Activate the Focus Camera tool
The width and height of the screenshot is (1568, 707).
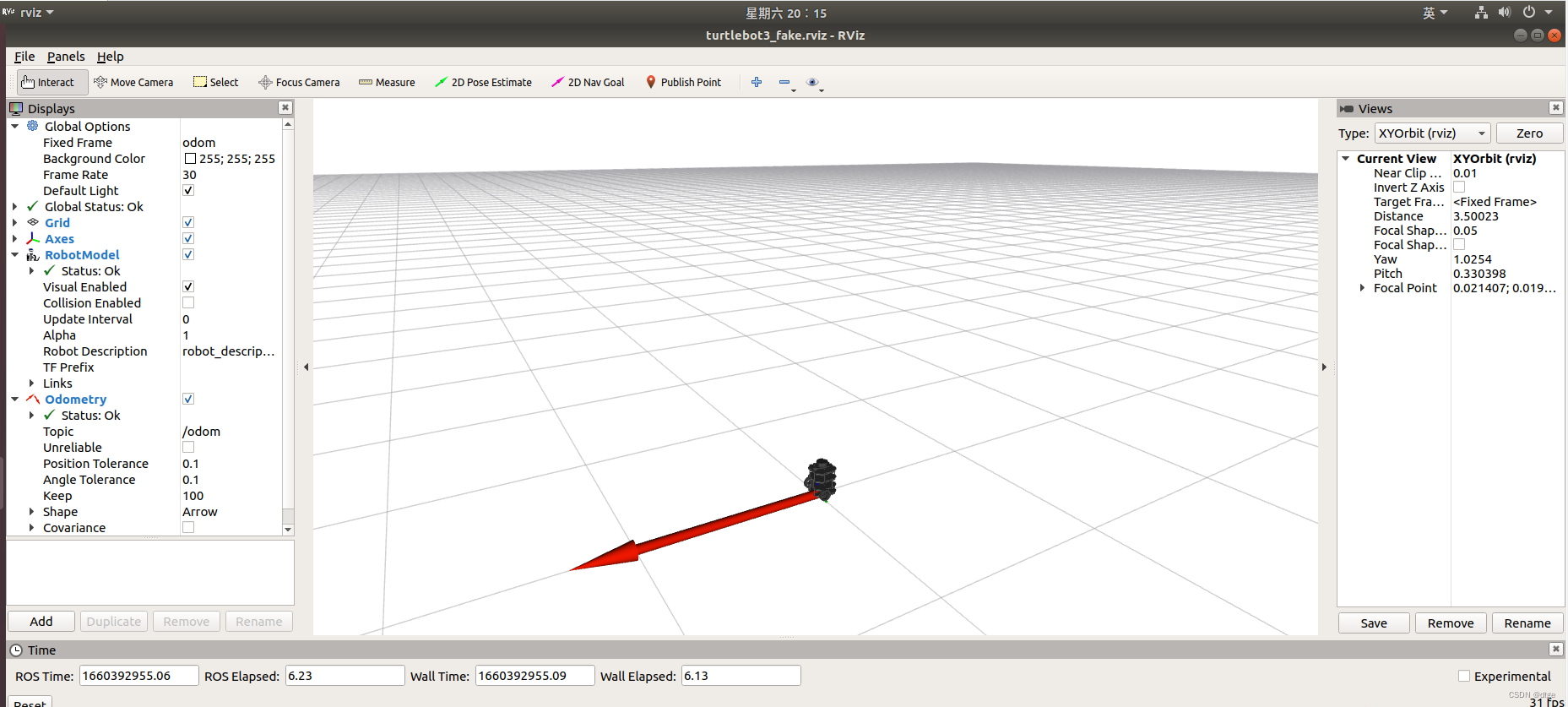coord(299,82)
